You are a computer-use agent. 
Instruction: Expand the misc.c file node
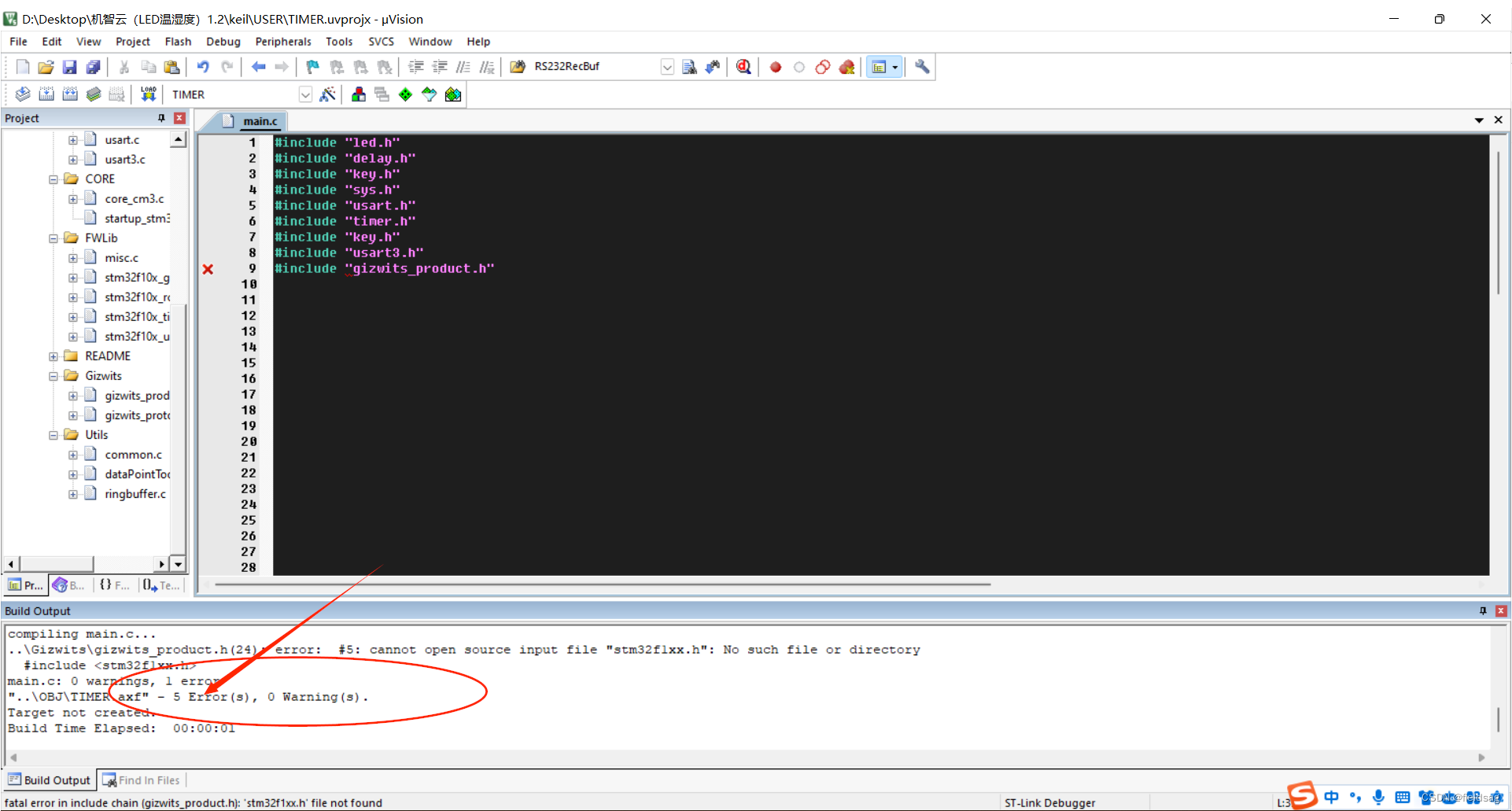pos(73,258)
